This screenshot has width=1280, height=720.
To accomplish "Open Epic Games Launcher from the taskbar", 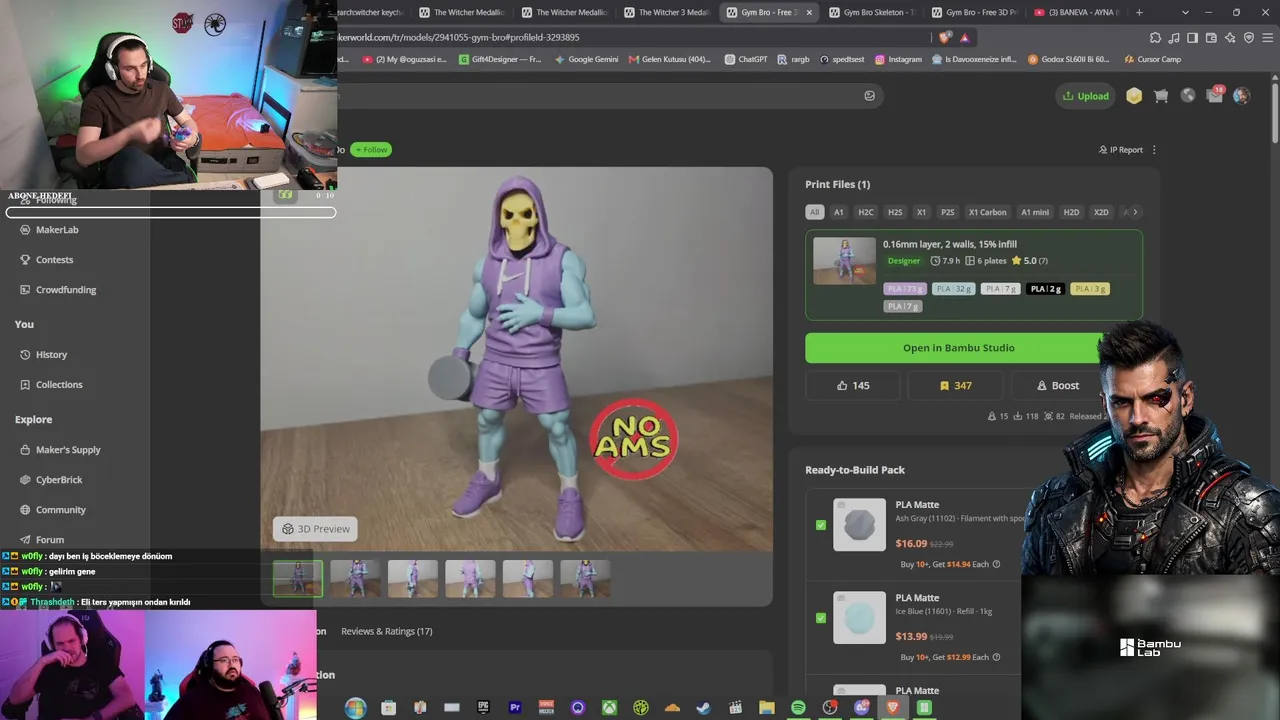I will coord(483,708).
